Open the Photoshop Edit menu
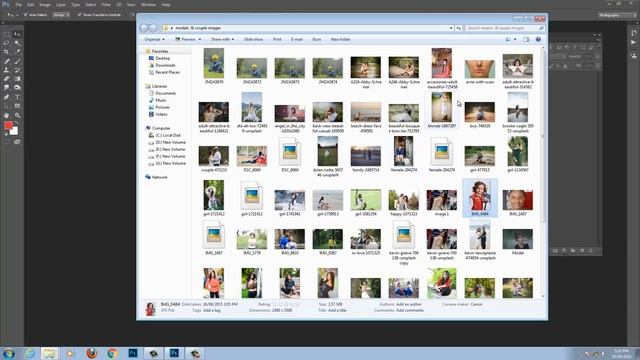640x360 pixels. [x=31, y=4]
